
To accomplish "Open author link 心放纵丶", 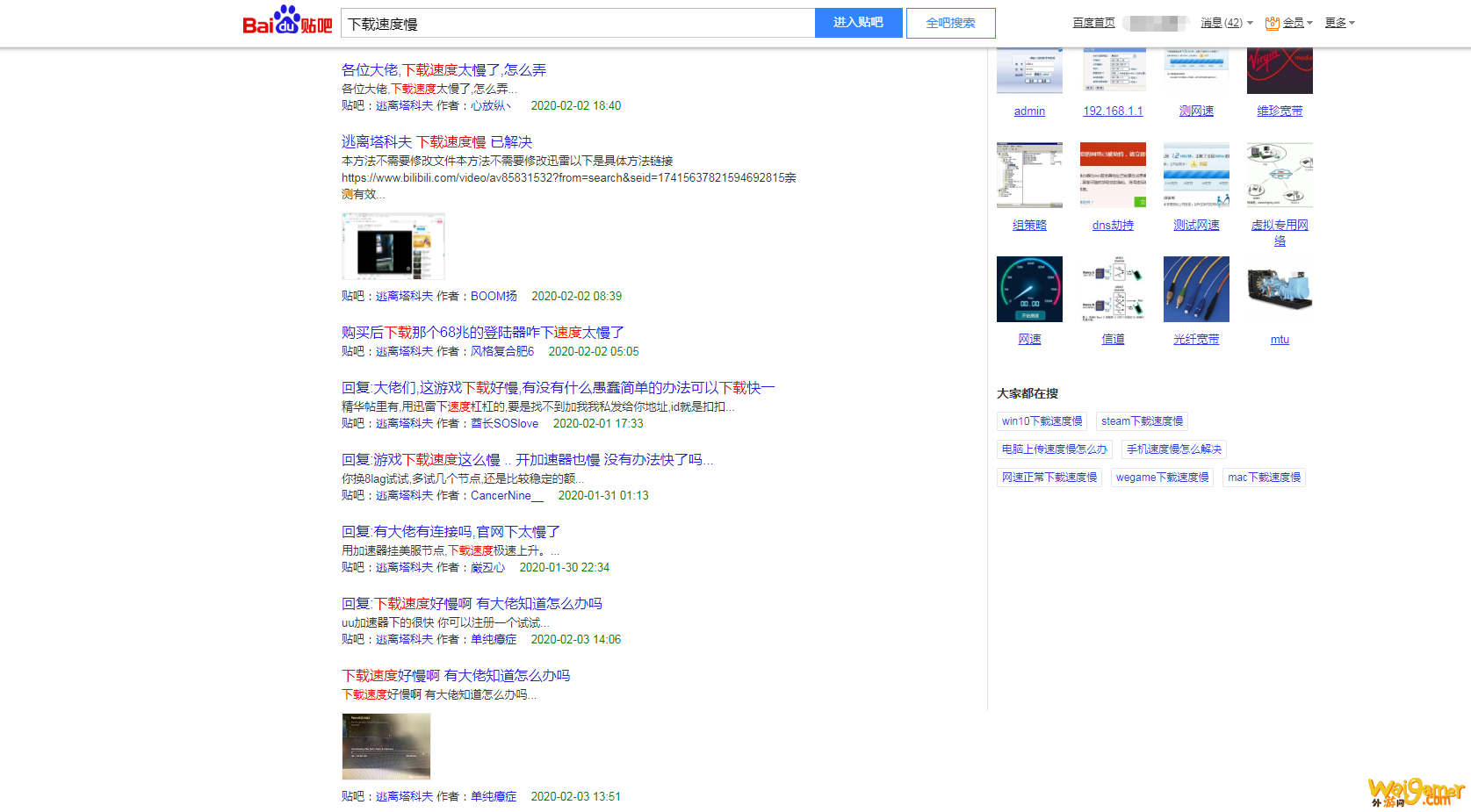I will coord(491,105).
